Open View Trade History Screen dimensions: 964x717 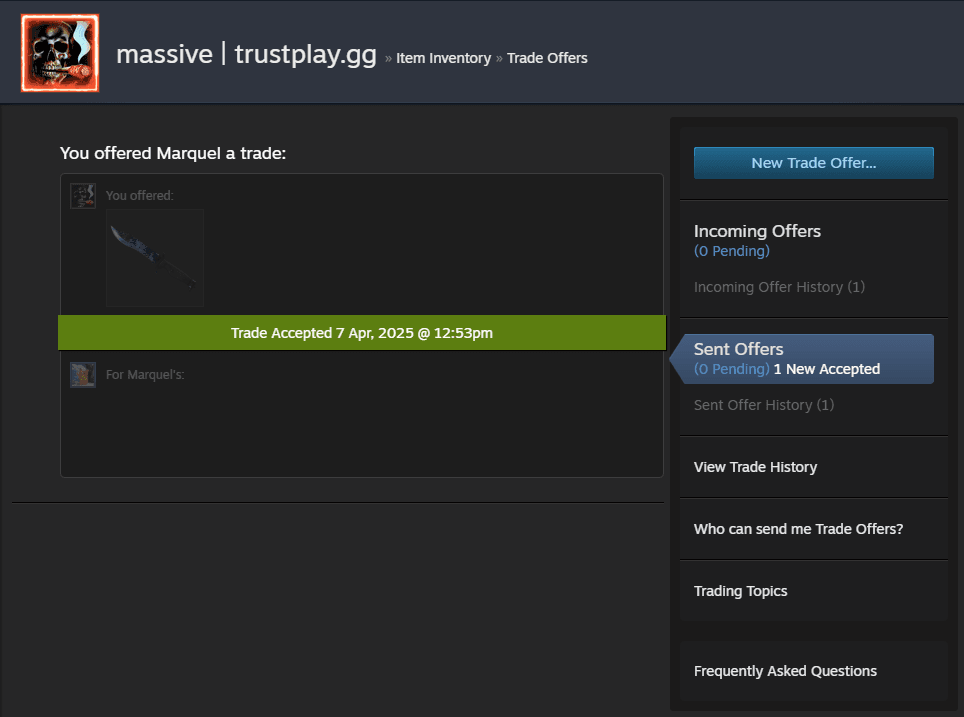(x=755, y=467)
